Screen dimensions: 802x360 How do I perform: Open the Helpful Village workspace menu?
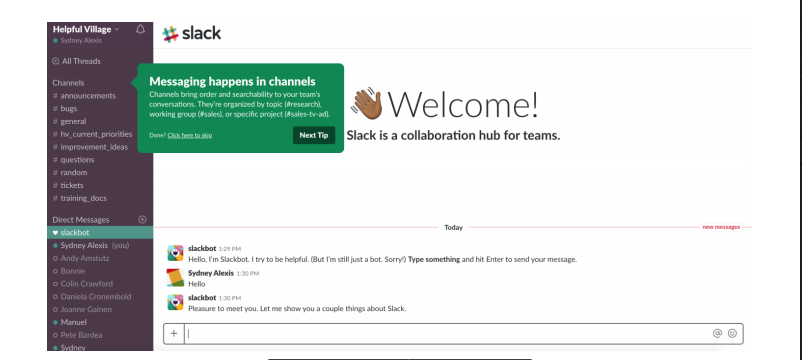coord(85,29)
